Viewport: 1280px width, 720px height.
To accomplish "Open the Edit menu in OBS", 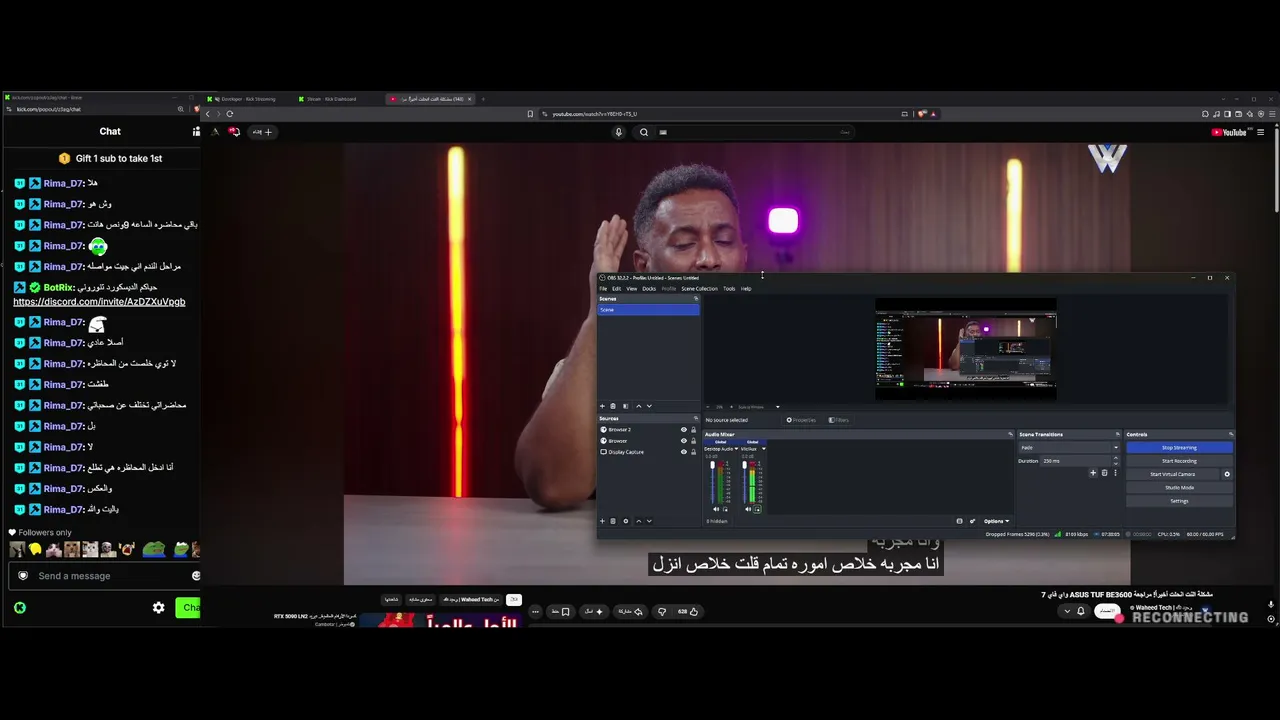I will [x=616, y=289].
